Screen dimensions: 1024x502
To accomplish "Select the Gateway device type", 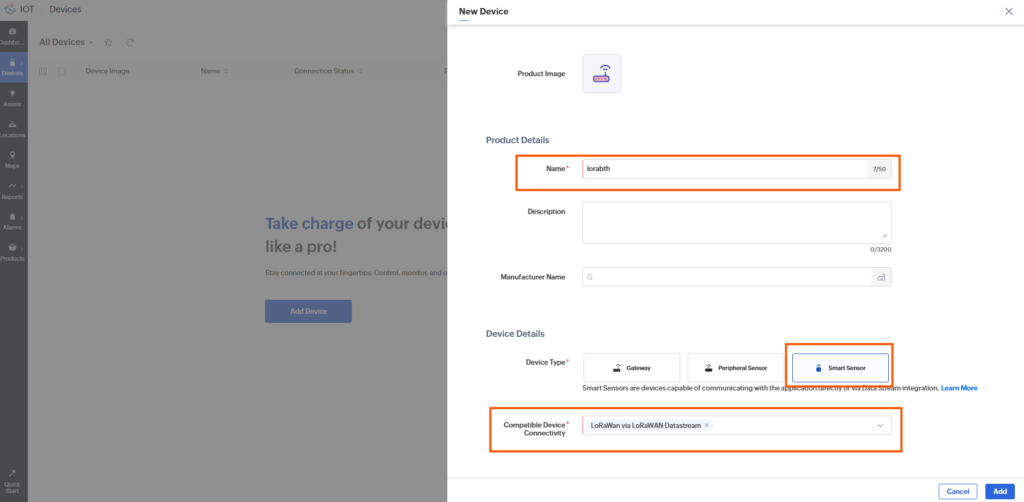I will (x=632, y=368).
